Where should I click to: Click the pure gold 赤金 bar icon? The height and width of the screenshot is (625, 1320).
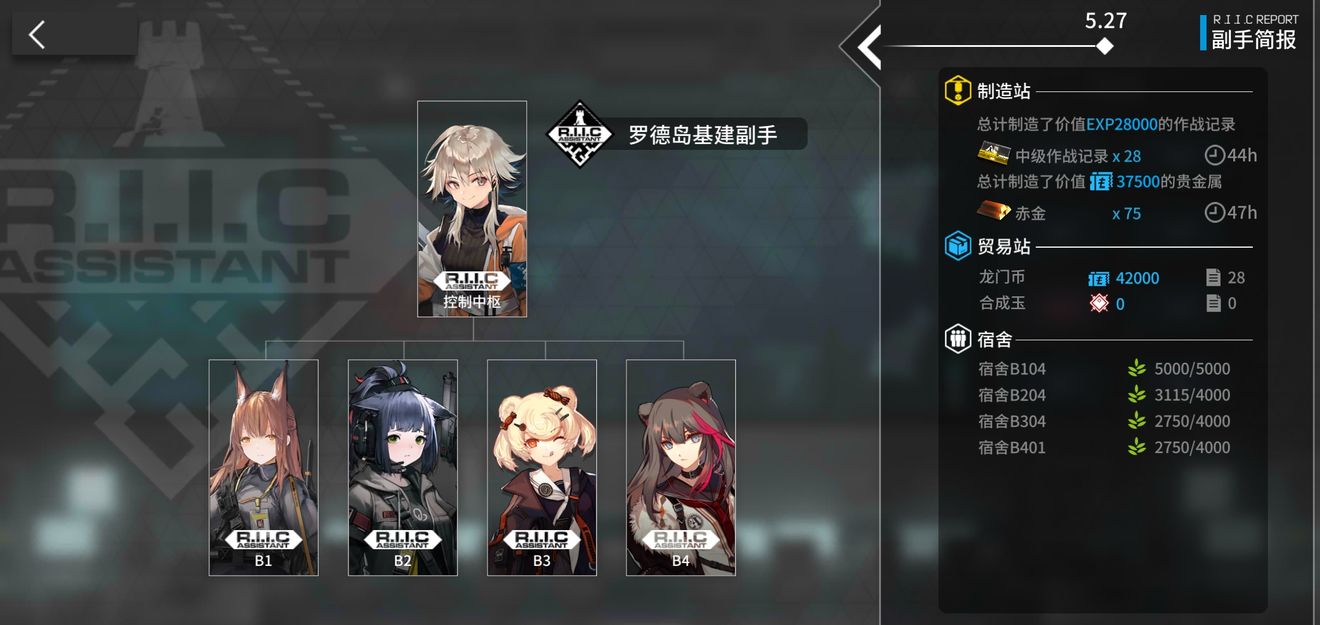993,212
